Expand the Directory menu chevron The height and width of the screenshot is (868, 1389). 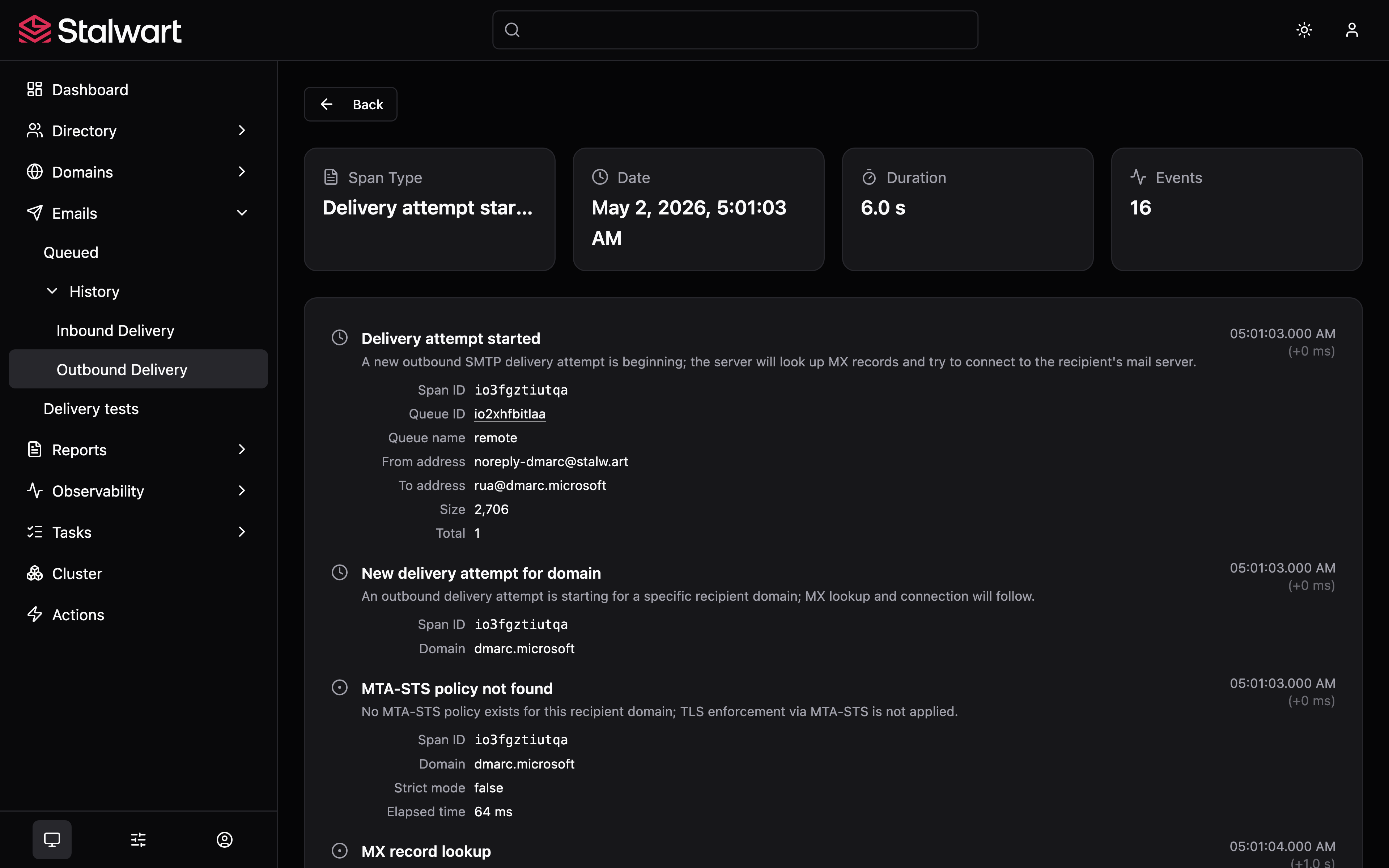[x=242, y=130]
